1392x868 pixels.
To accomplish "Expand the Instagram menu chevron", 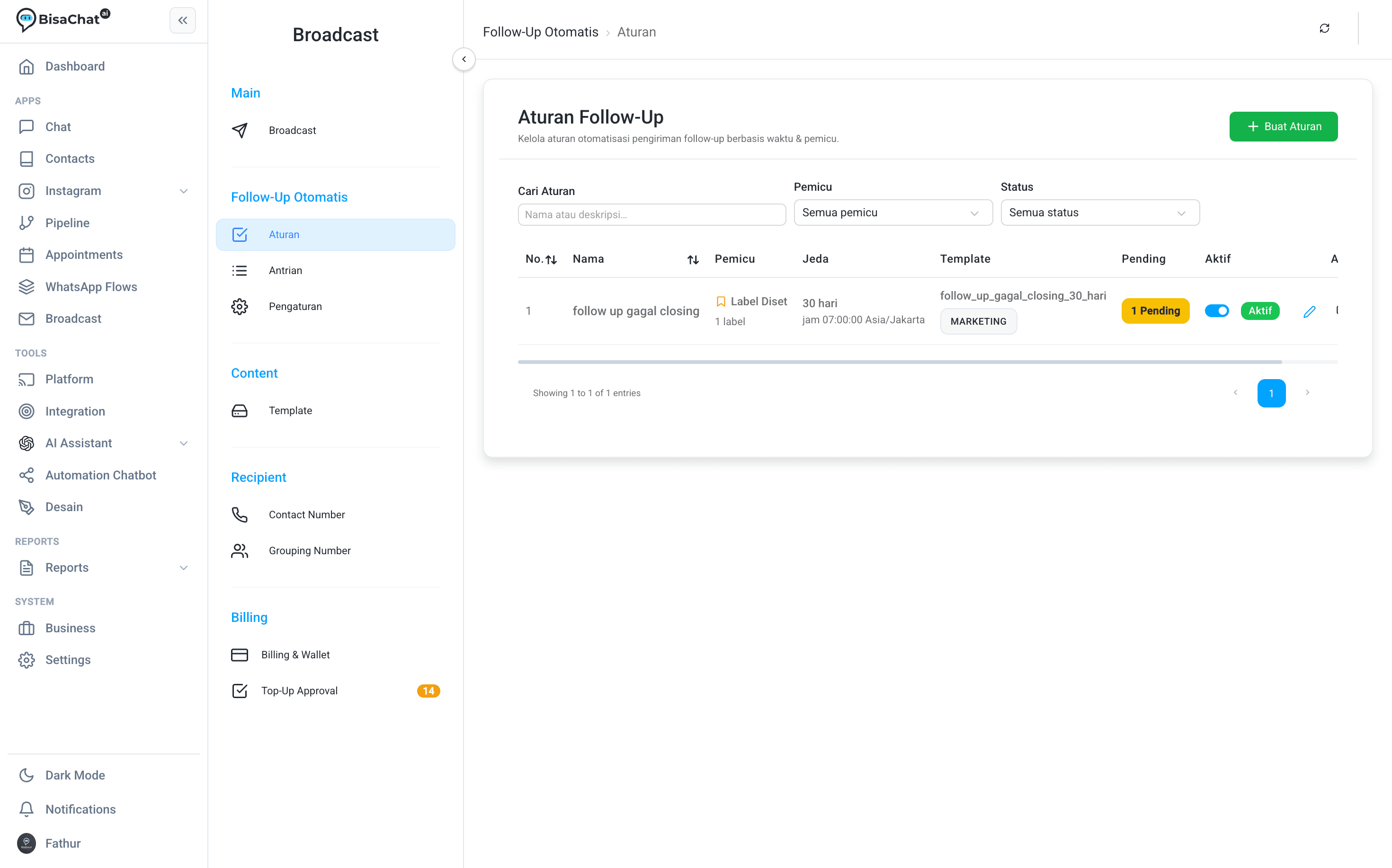I will pos(184,191).
